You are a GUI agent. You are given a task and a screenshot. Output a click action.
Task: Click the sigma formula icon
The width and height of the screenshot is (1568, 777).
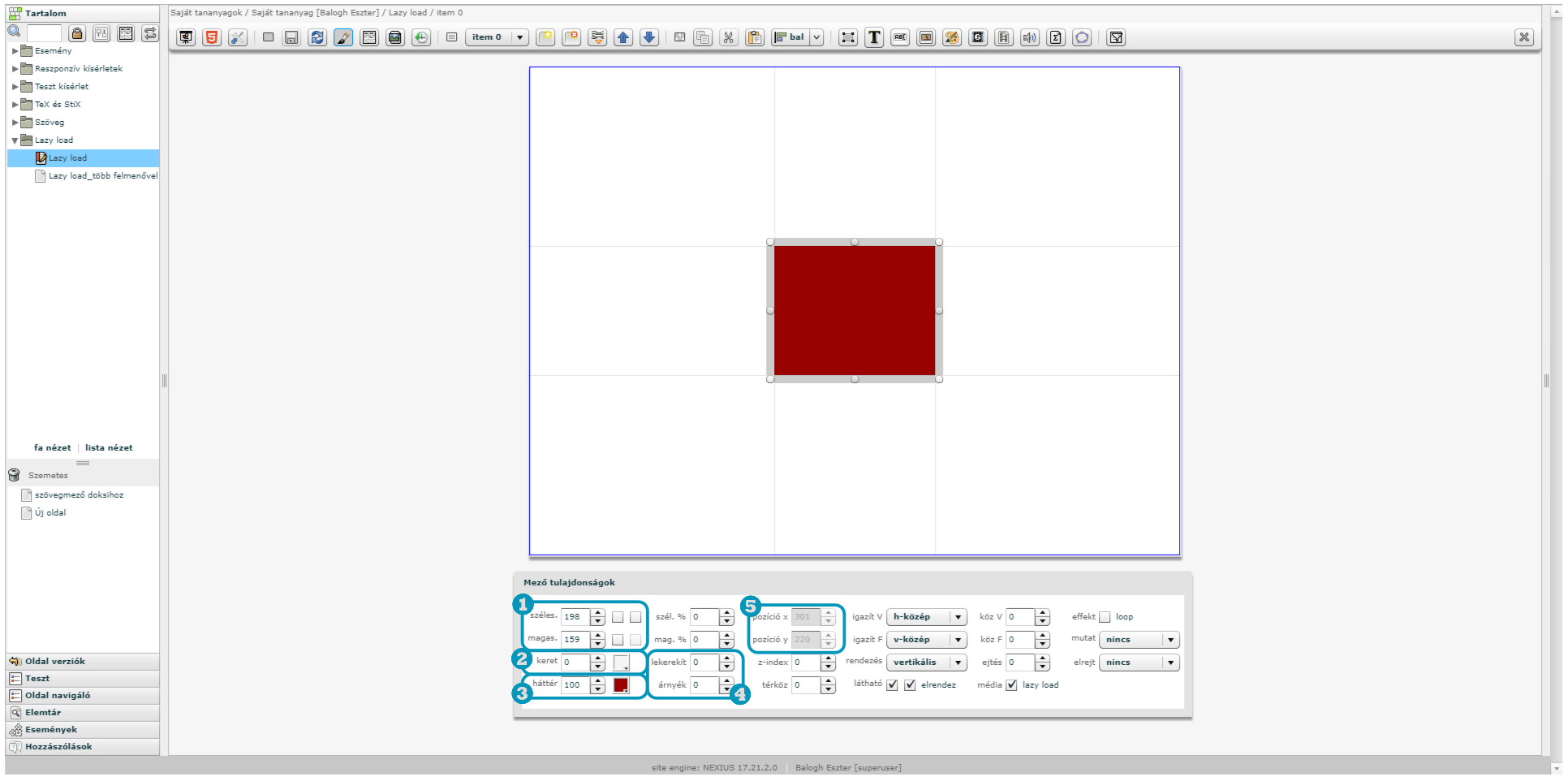pos(1056,37)
